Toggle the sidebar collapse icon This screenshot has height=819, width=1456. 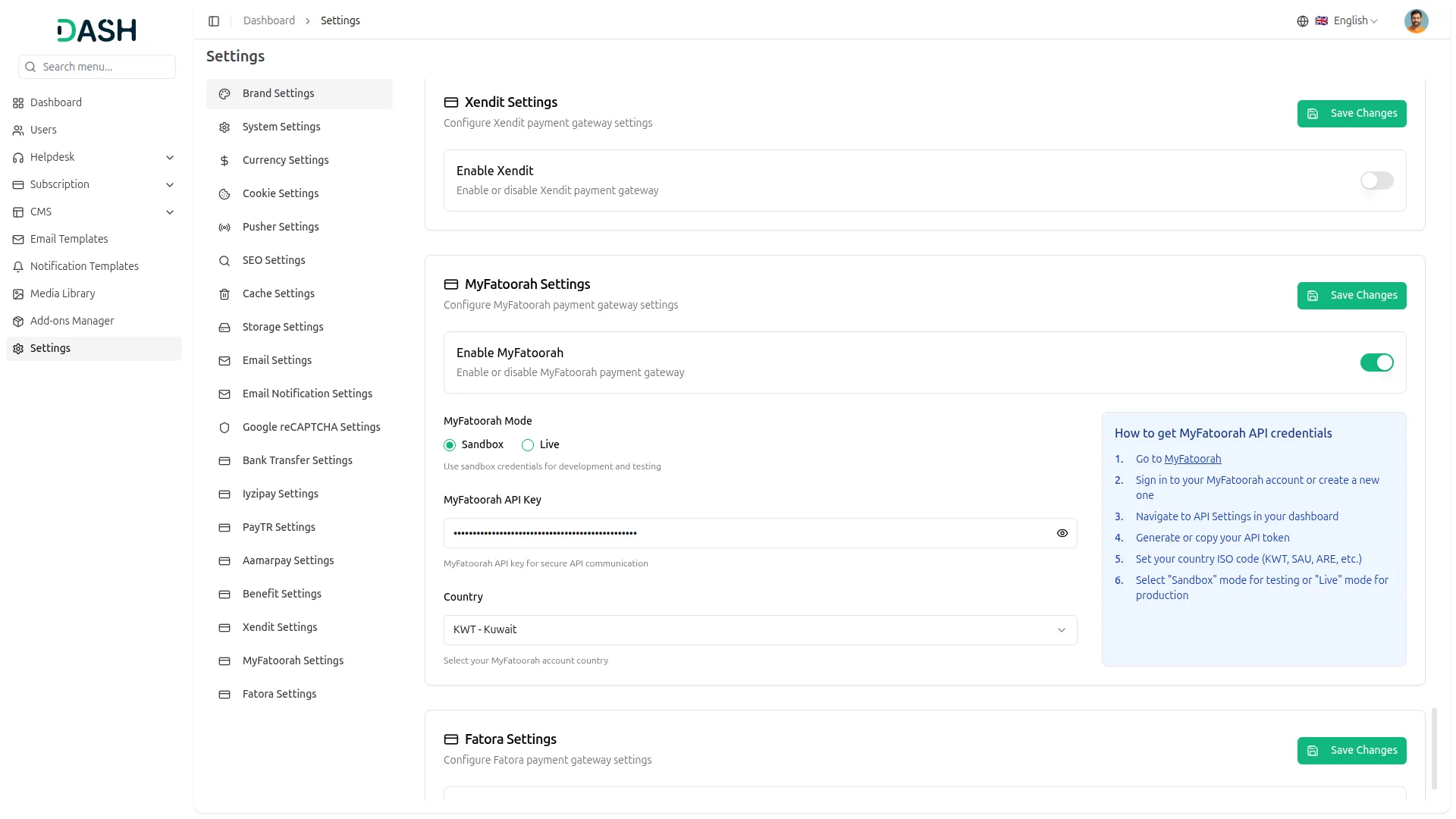[214, 21]
